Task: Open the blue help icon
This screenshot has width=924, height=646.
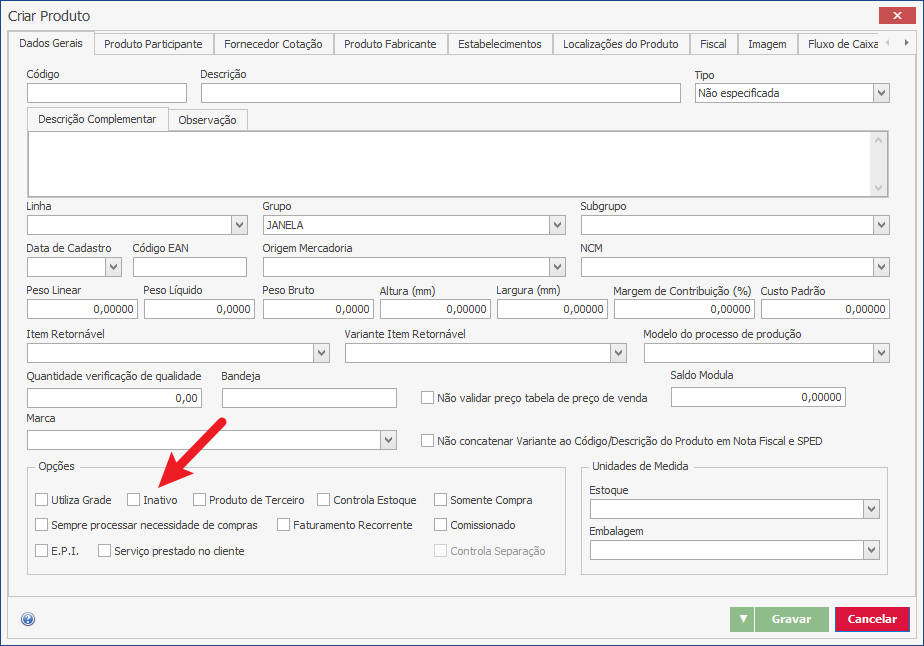Action: (28, 619)
